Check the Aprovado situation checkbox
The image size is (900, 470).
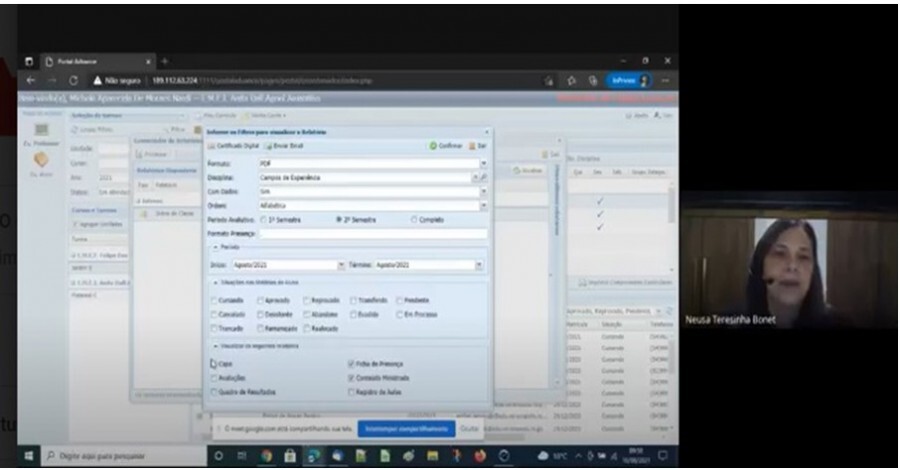coord(260,300)
